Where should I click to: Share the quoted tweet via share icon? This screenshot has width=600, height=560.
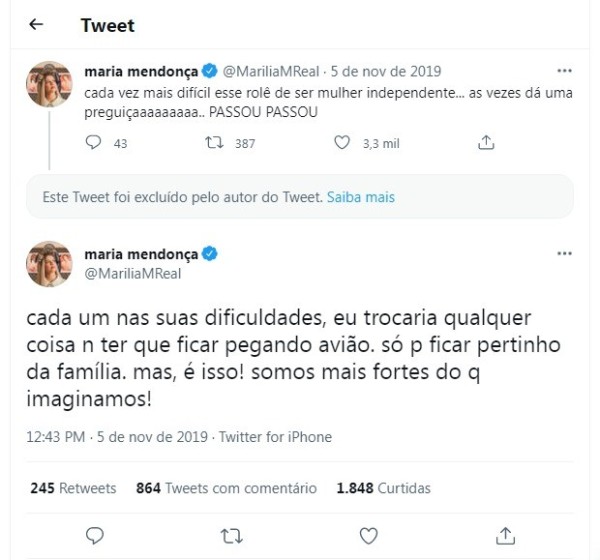tap(487, 143)
